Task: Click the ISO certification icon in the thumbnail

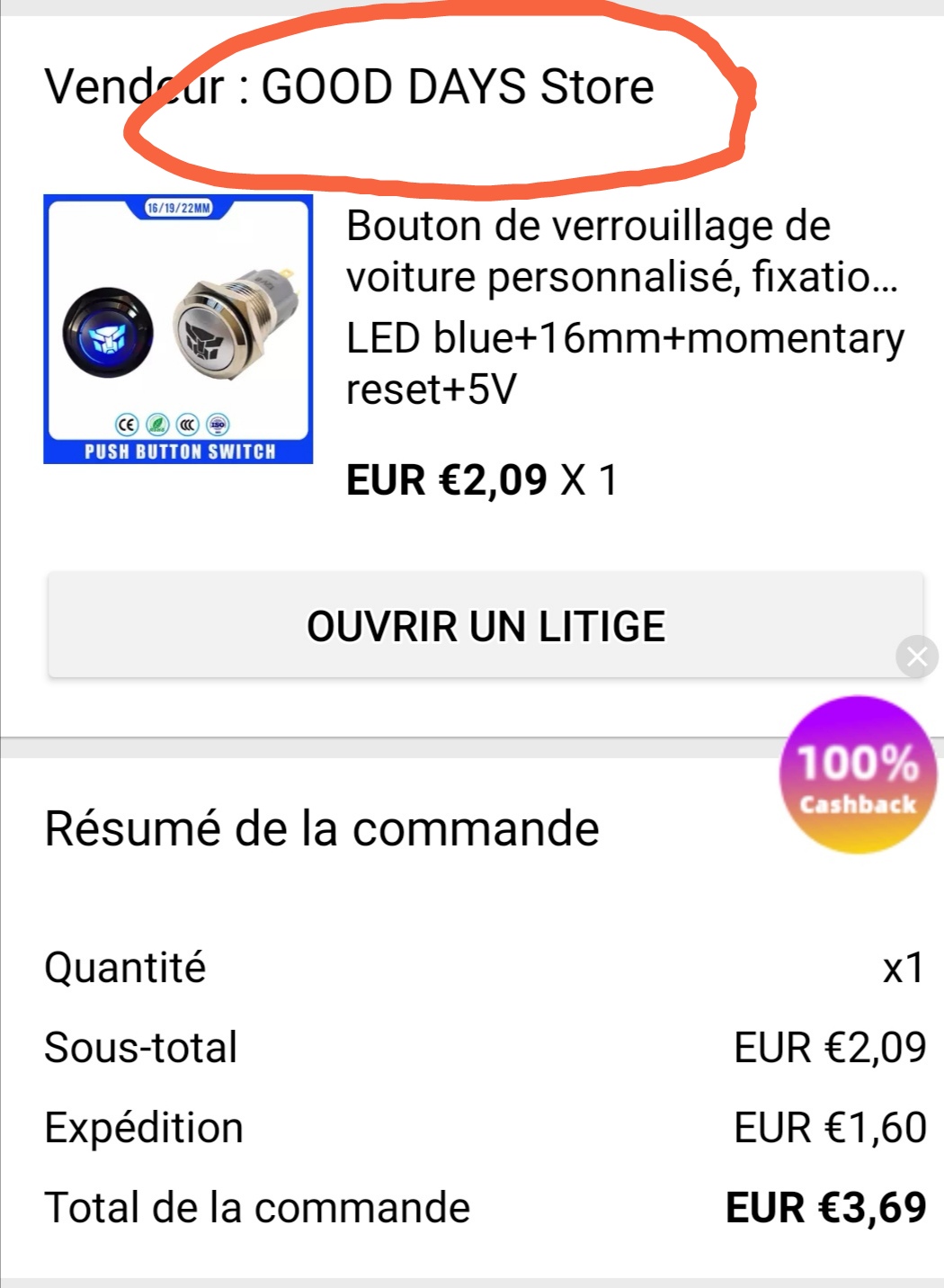Action: coord(218,425)
